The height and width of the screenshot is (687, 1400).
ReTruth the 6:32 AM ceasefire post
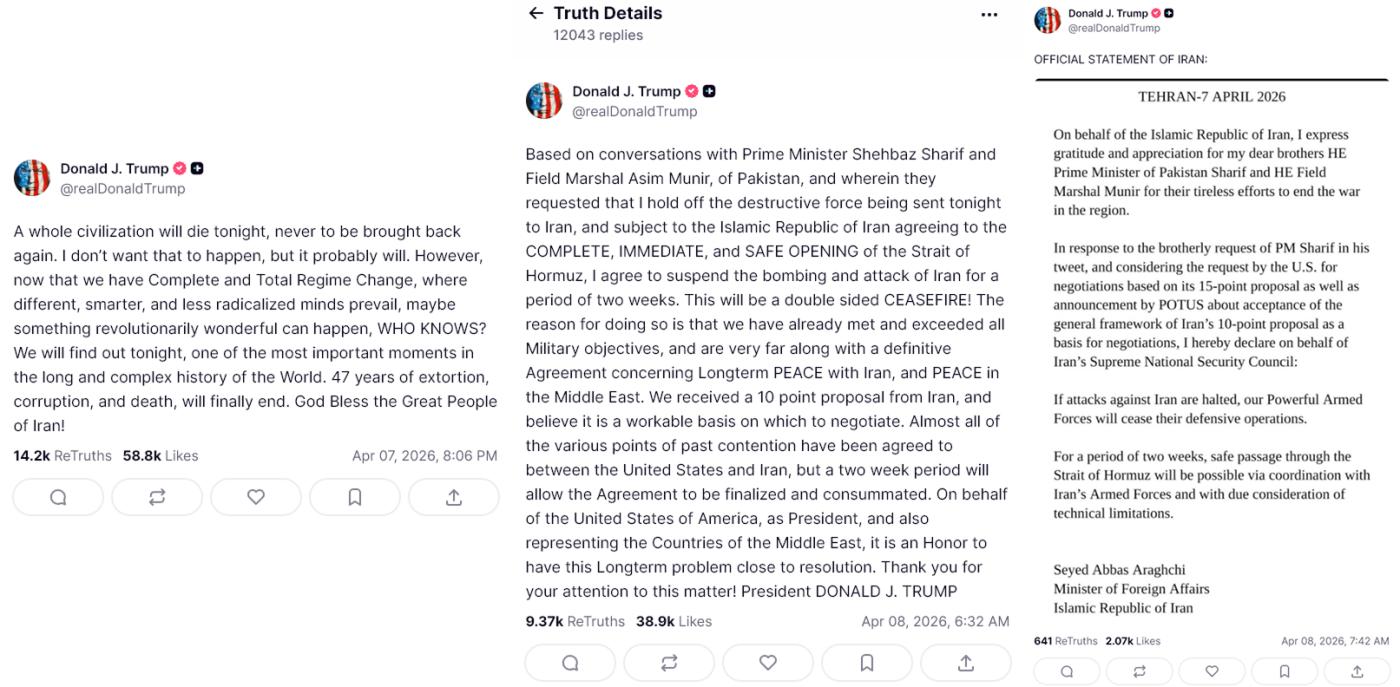click(669, 662)
